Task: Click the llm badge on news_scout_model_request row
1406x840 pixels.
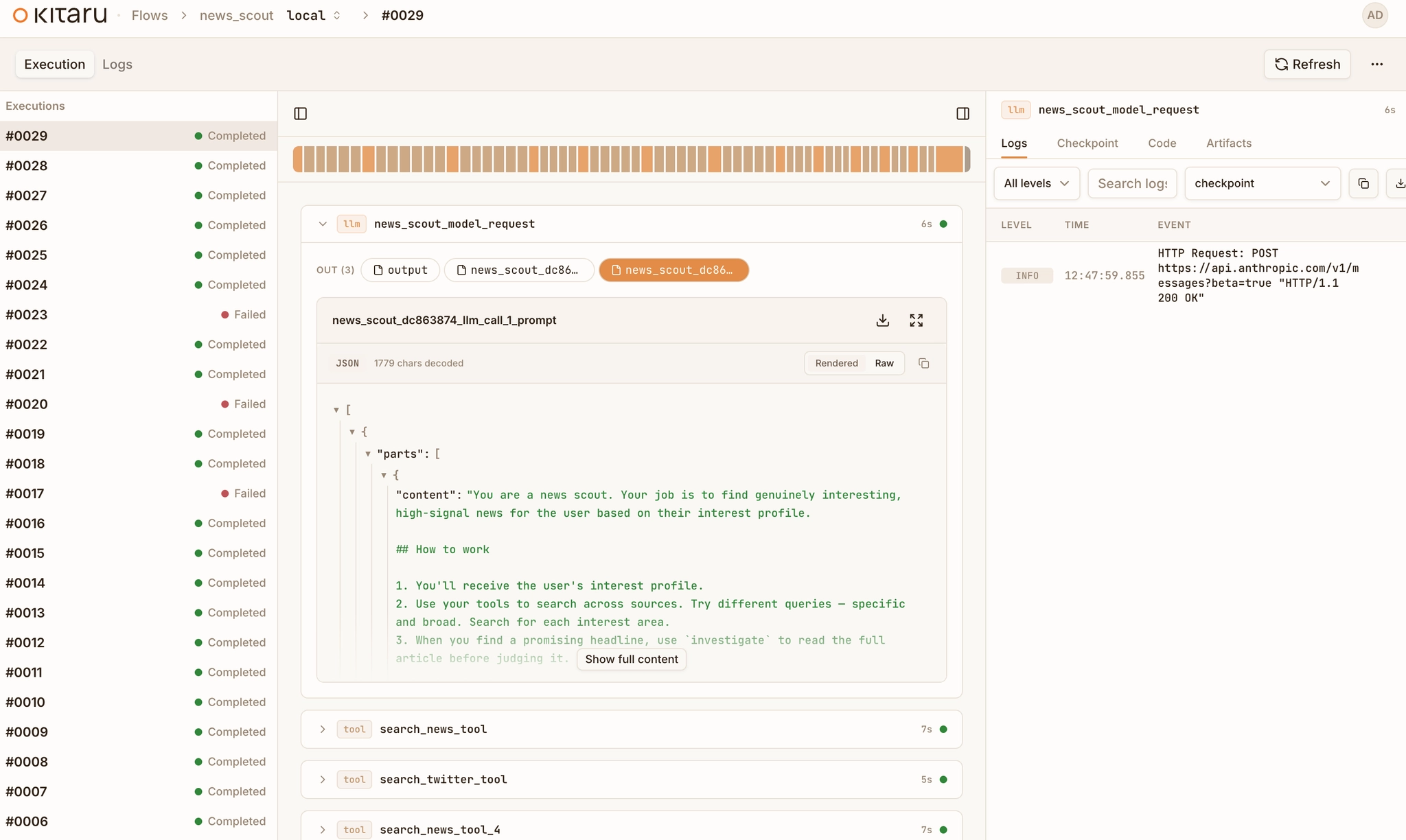Action: coord(351,224)
